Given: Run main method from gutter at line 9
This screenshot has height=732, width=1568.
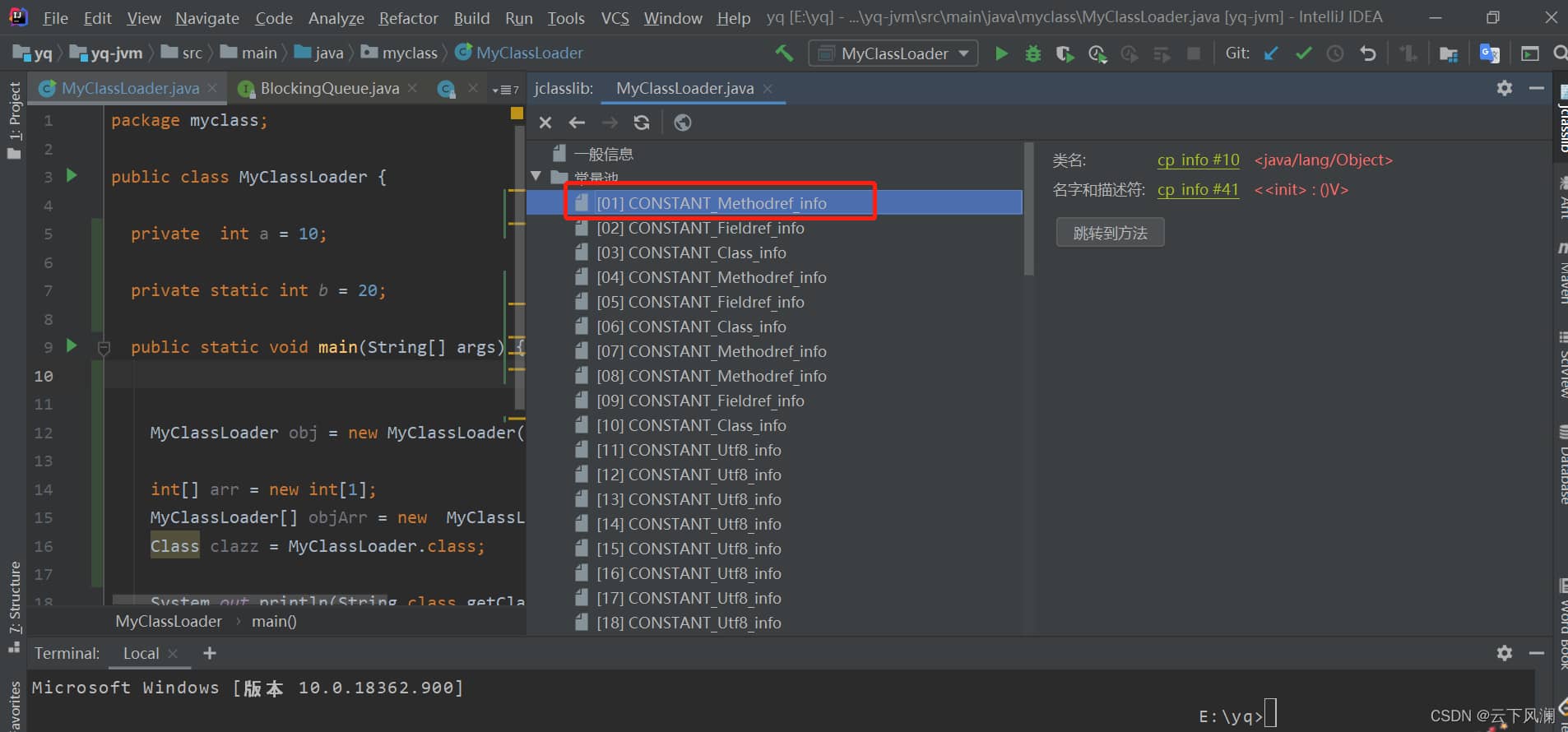Looking at the screenshot, I should pyautogui.click(x=72, y=345).
